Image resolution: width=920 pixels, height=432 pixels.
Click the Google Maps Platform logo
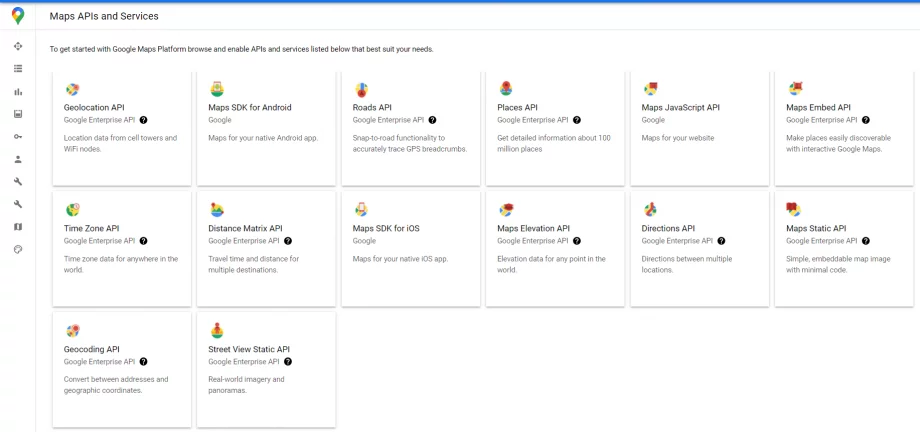(x=18, y=16)
